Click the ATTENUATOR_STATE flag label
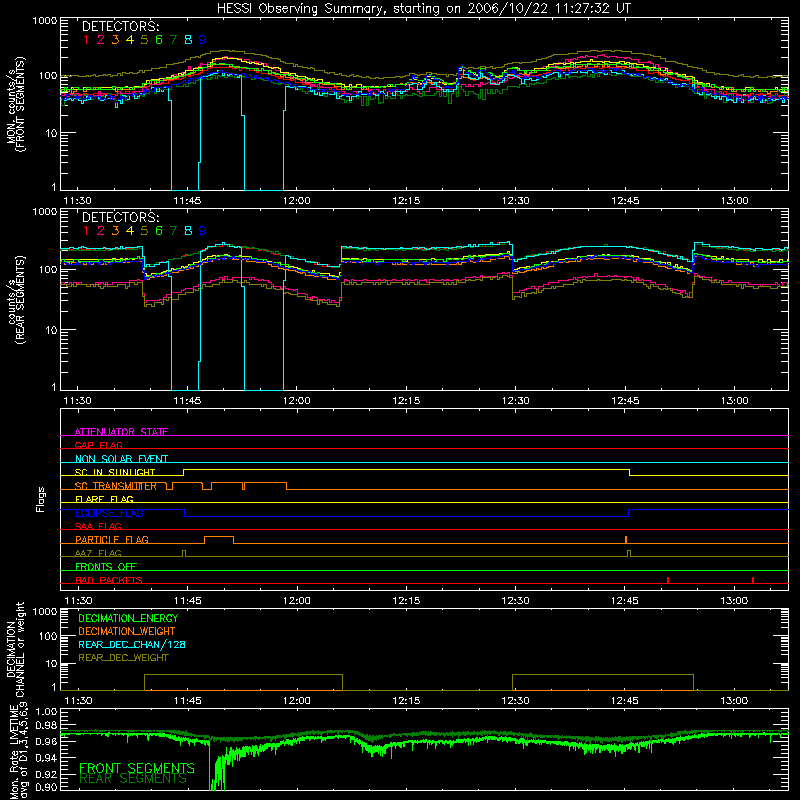The image size is (800, 800). pos(121,432)
